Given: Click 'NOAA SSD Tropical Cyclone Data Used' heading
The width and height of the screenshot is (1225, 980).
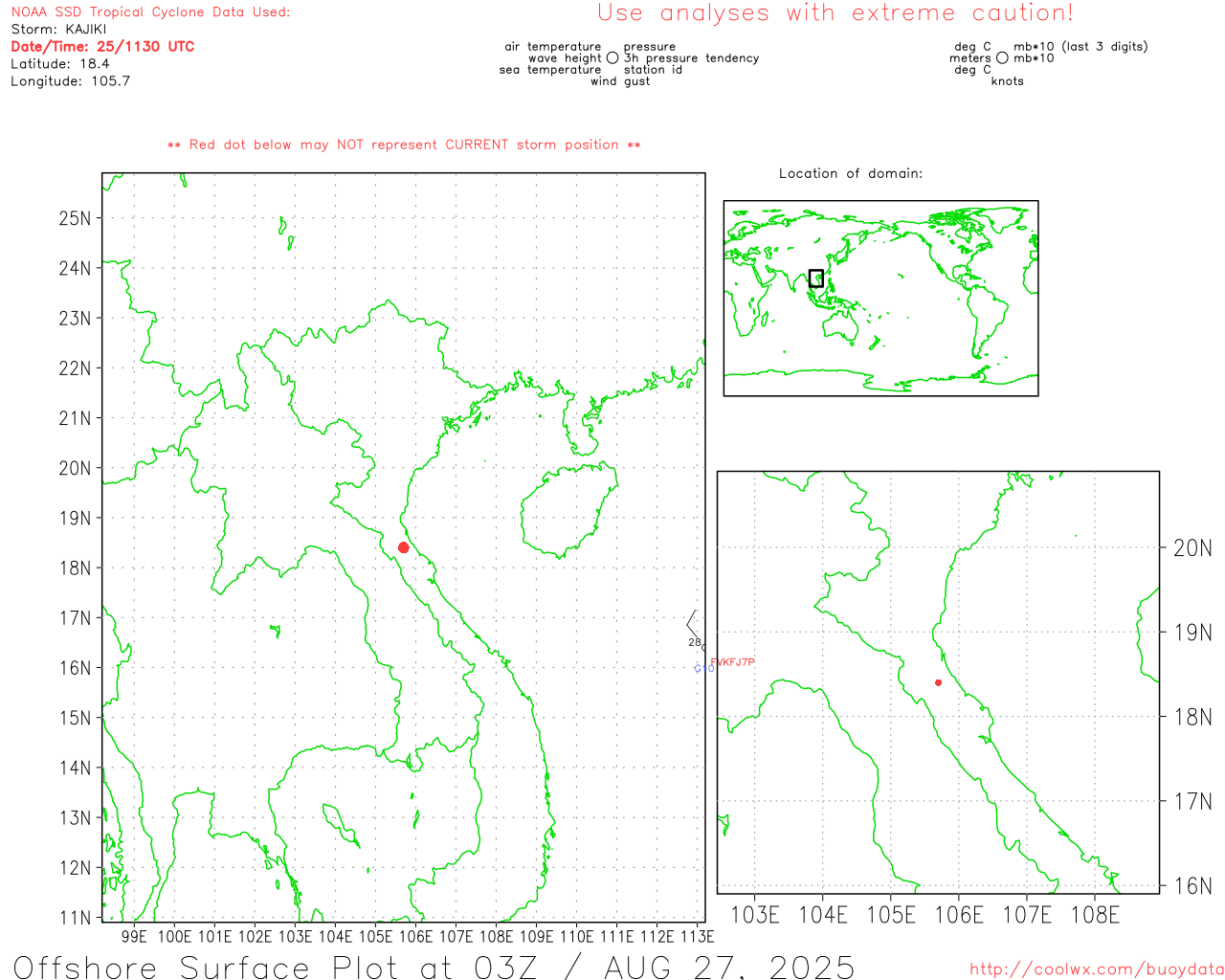Looking at the screenshot, I should point(150,12).
